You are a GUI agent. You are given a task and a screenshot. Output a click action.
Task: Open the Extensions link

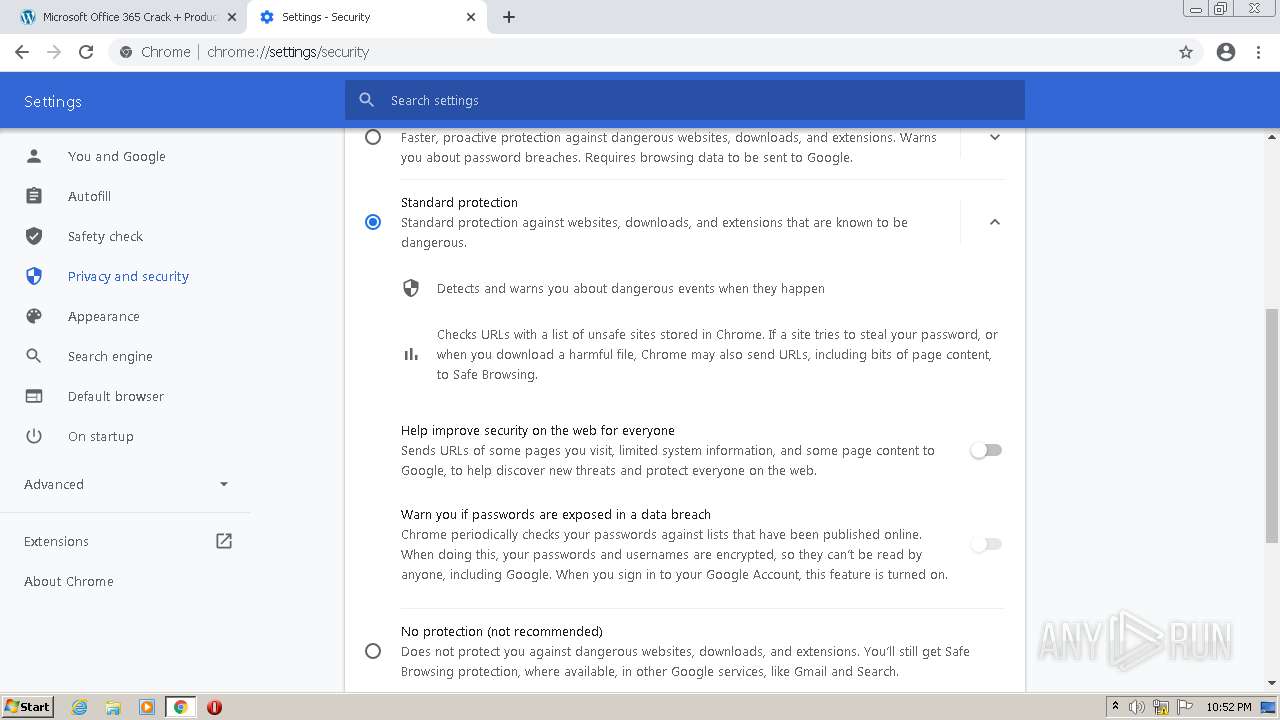point(56,541)
